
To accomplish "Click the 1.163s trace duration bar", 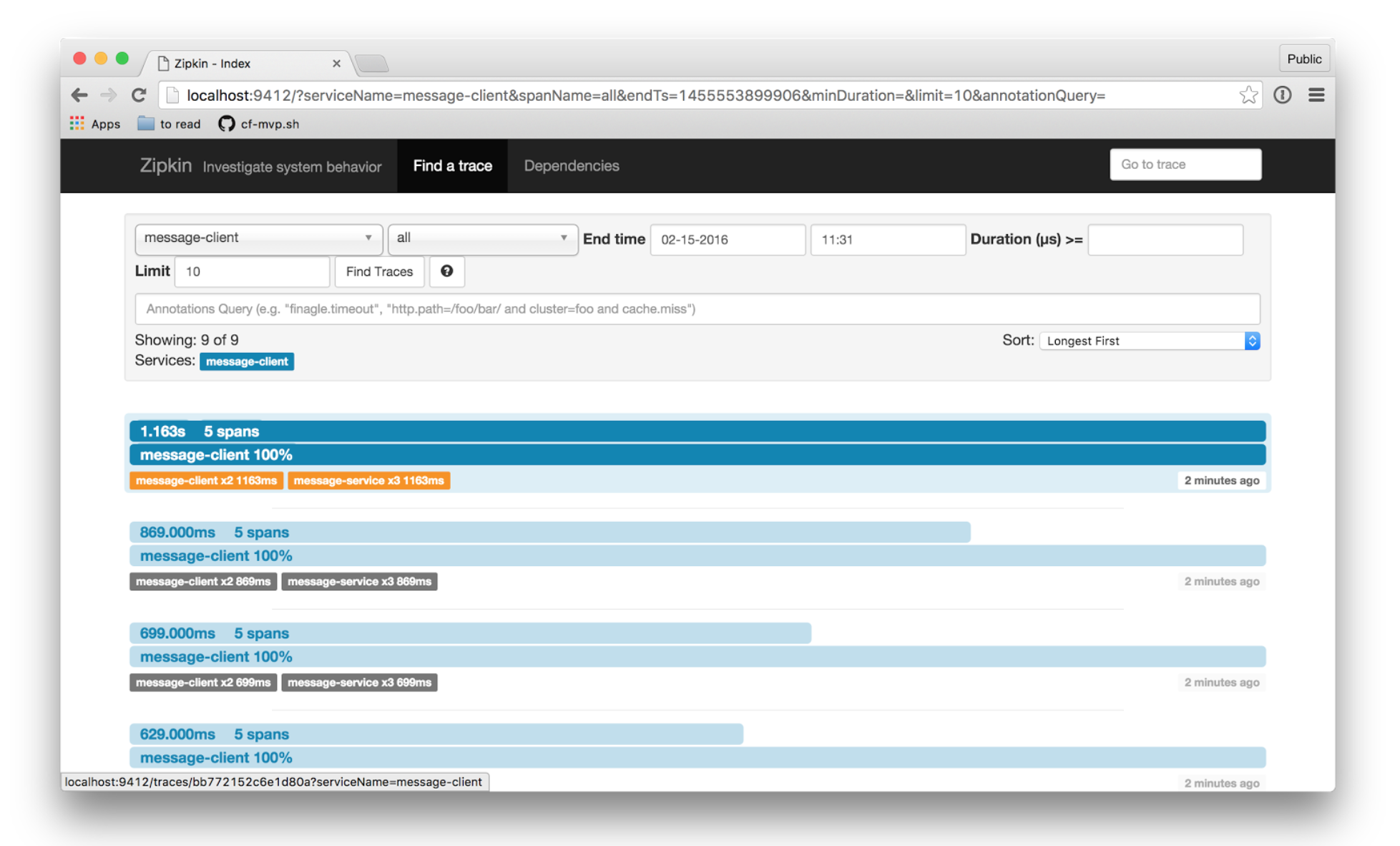I will [697, 432].
